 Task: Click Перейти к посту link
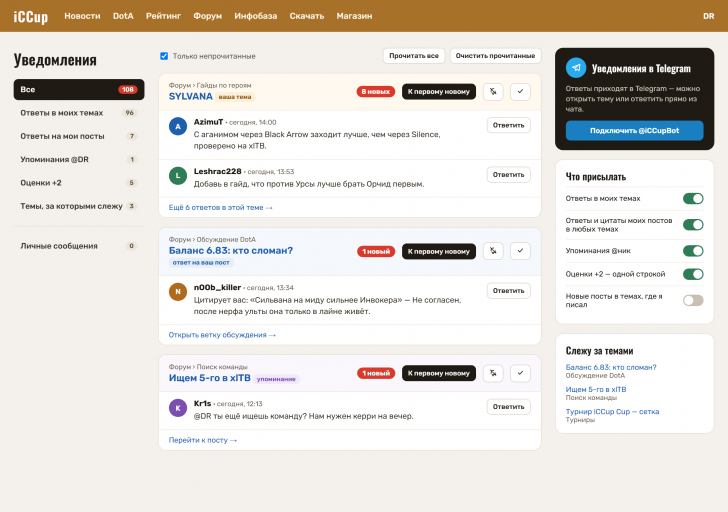click(202, 440)
